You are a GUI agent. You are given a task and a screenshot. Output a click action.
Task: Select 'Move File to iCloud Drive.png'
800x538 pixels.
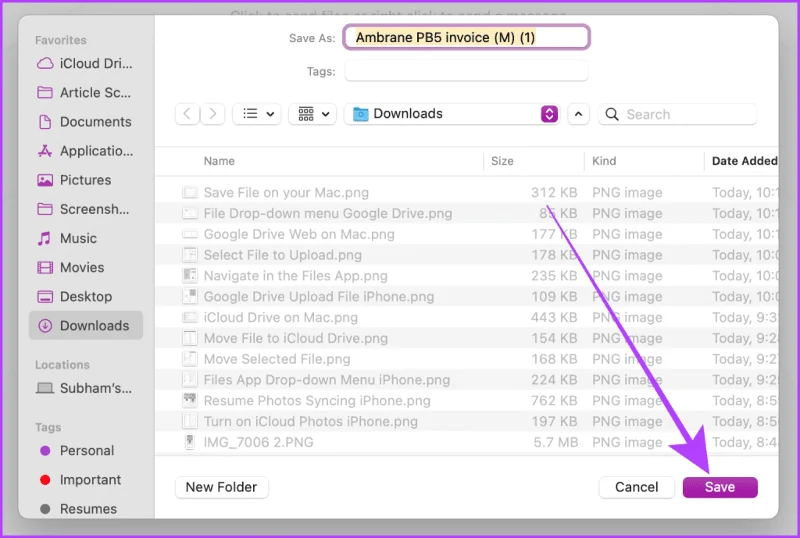(x=467, y=338)
